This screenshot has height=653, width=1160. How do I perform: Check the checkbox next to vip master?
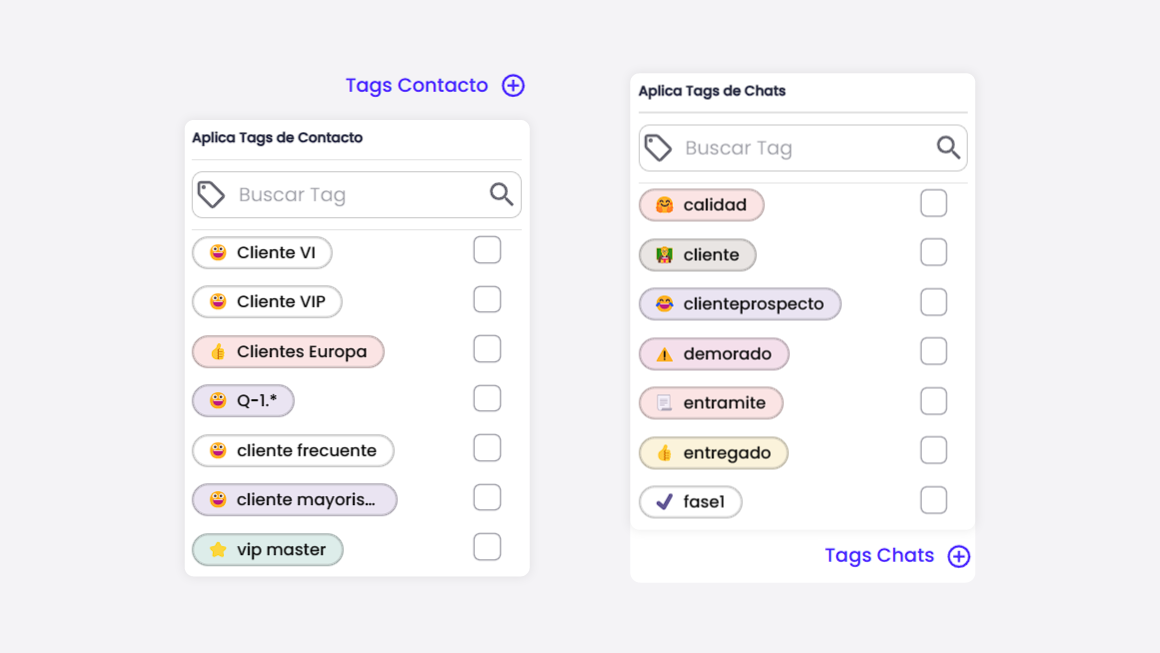(x=487, y=546)
